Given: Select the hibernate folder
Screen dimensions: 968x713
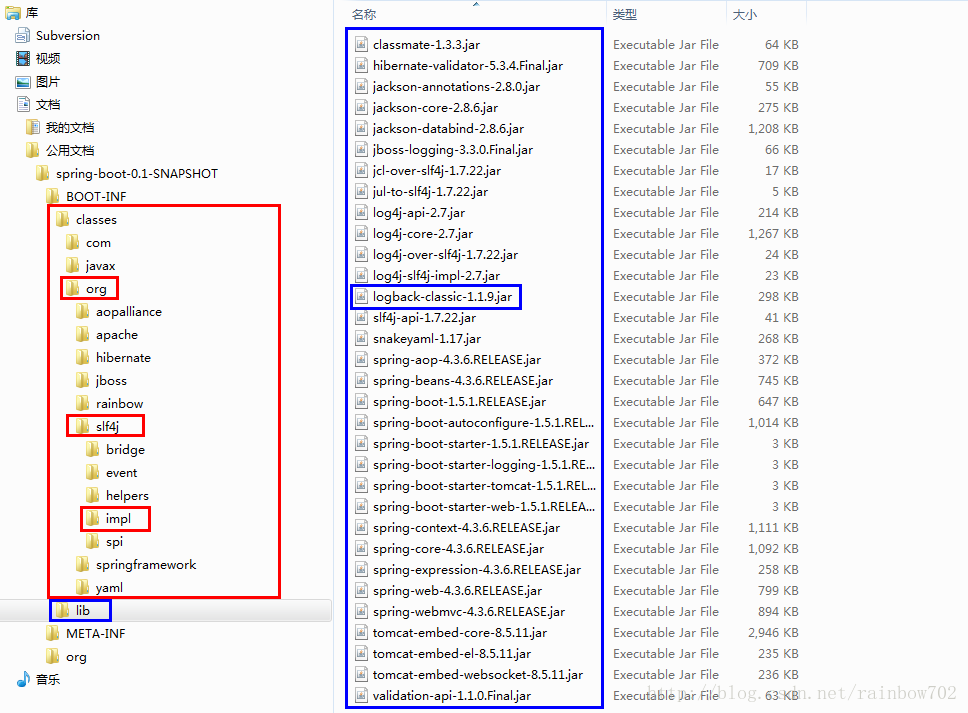Looking at the screenshot, I should 123,357.
